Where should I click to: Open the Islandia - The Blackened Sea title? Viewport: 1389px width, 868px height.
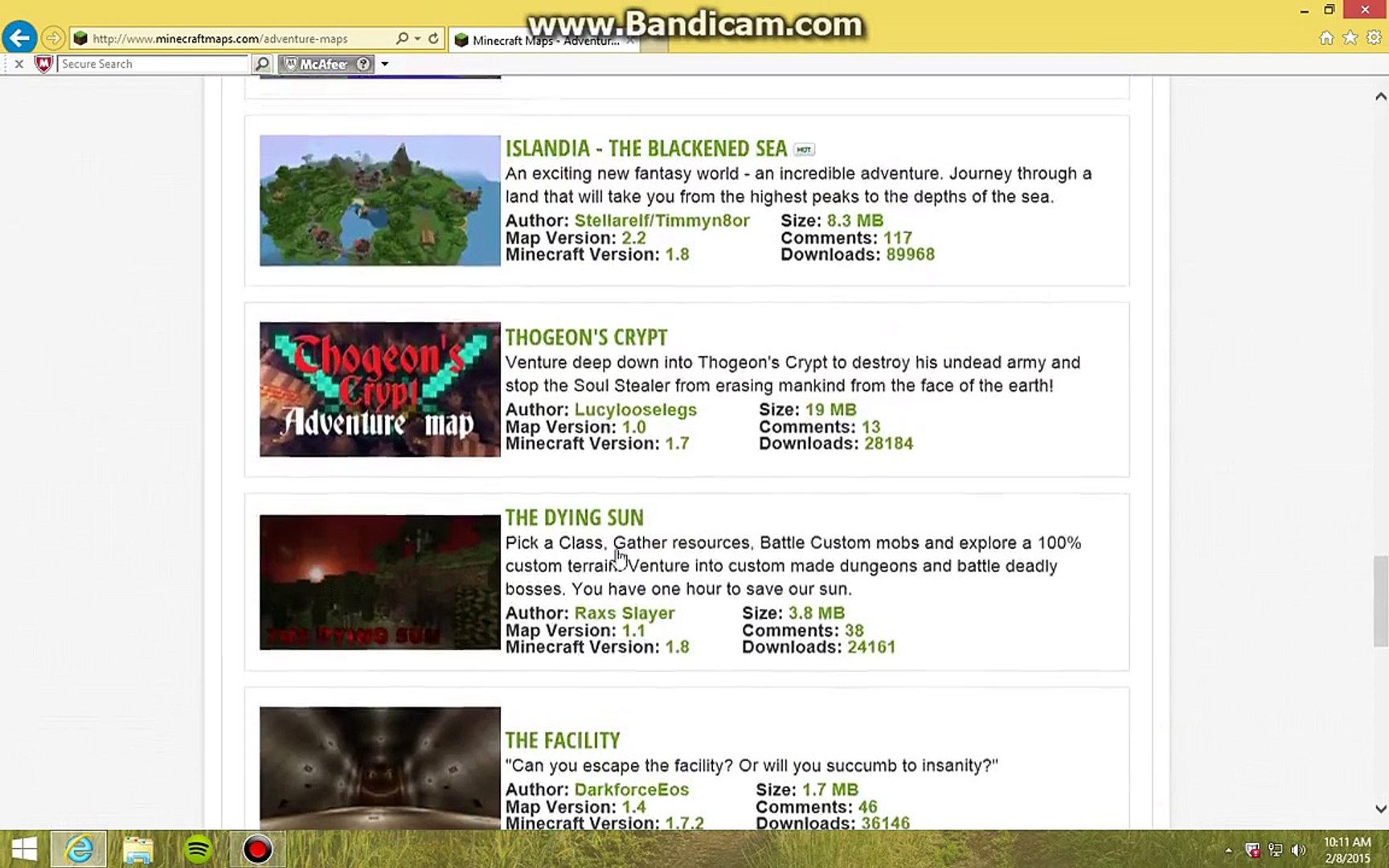646,149
